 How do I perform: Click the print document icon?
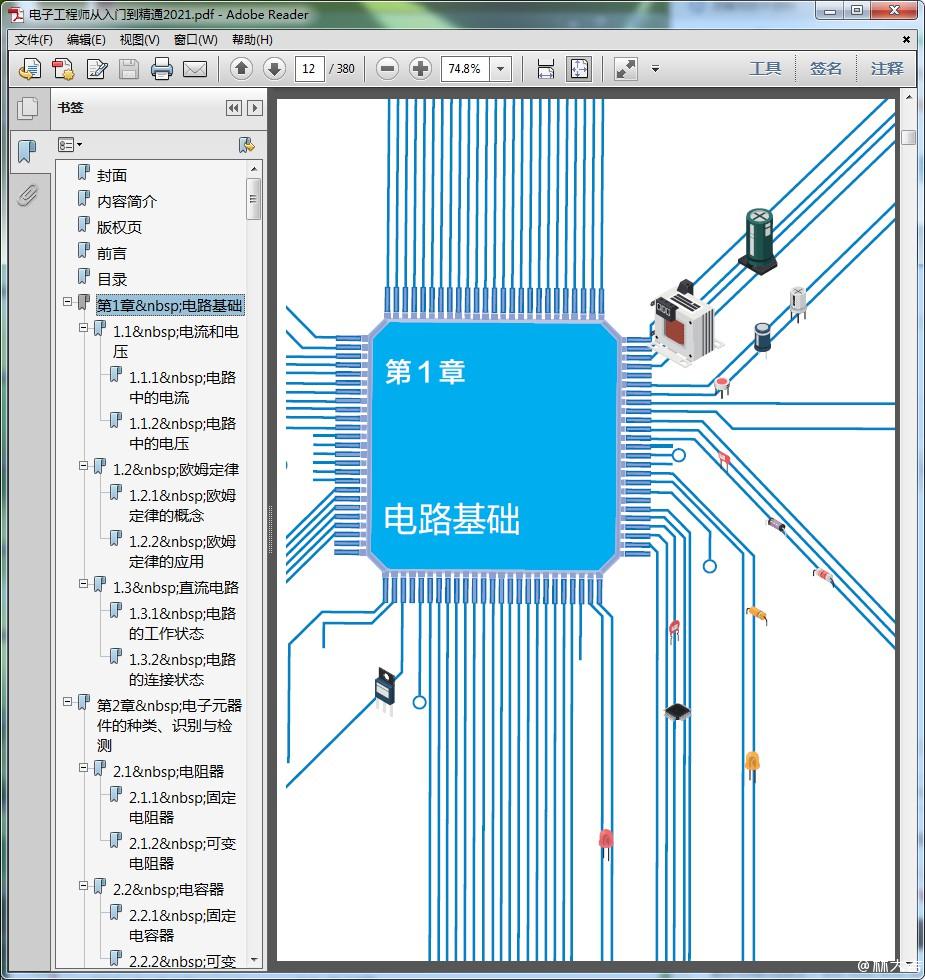click(162, 69)
